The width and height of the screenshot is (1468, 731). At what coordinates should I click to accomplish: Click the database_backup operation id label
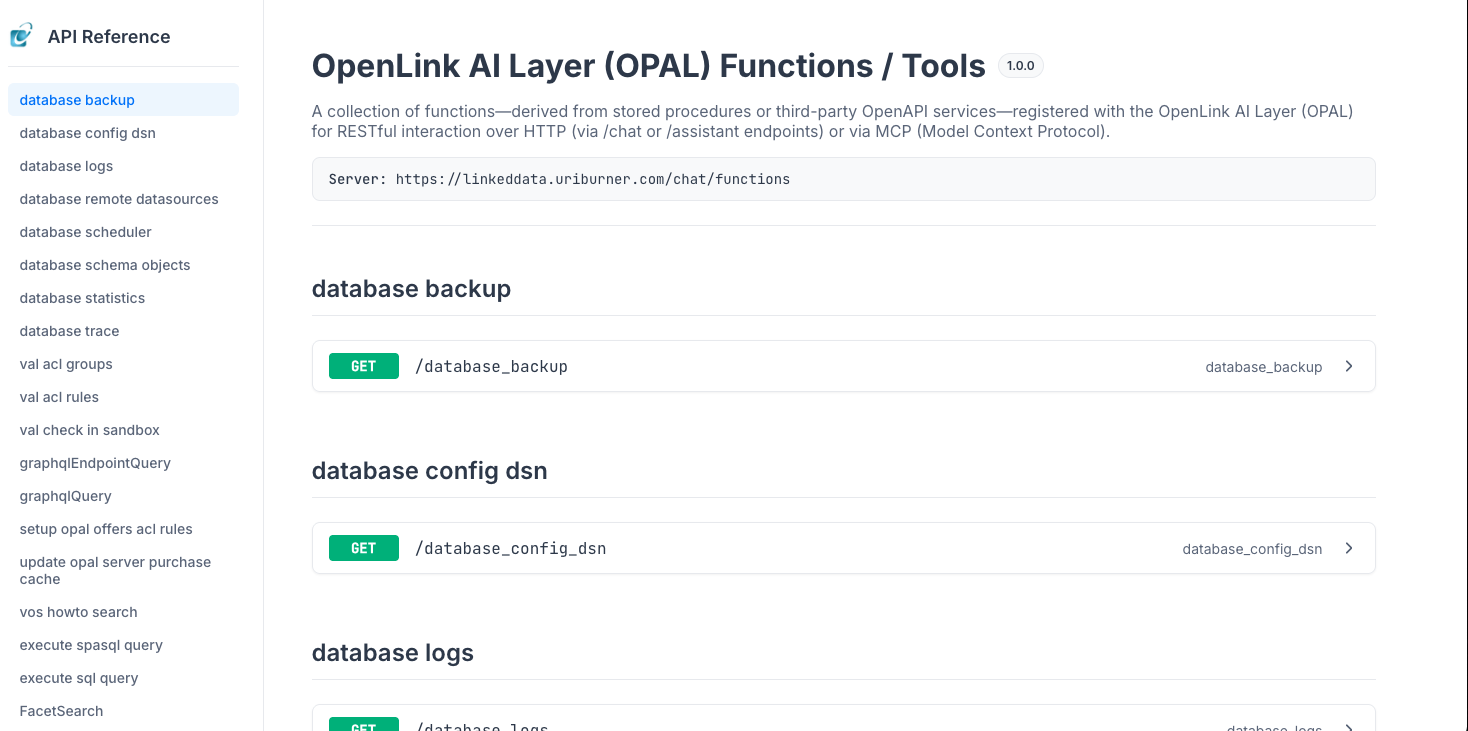1264,367
